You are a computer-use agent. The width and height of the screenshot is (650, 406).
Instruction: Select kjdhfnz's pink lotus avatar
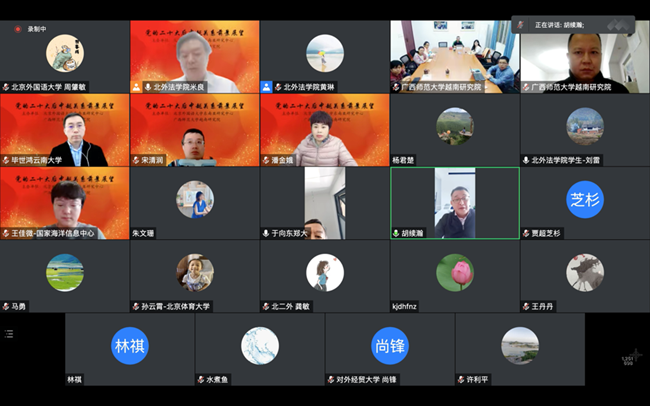[x=455, y=273]
